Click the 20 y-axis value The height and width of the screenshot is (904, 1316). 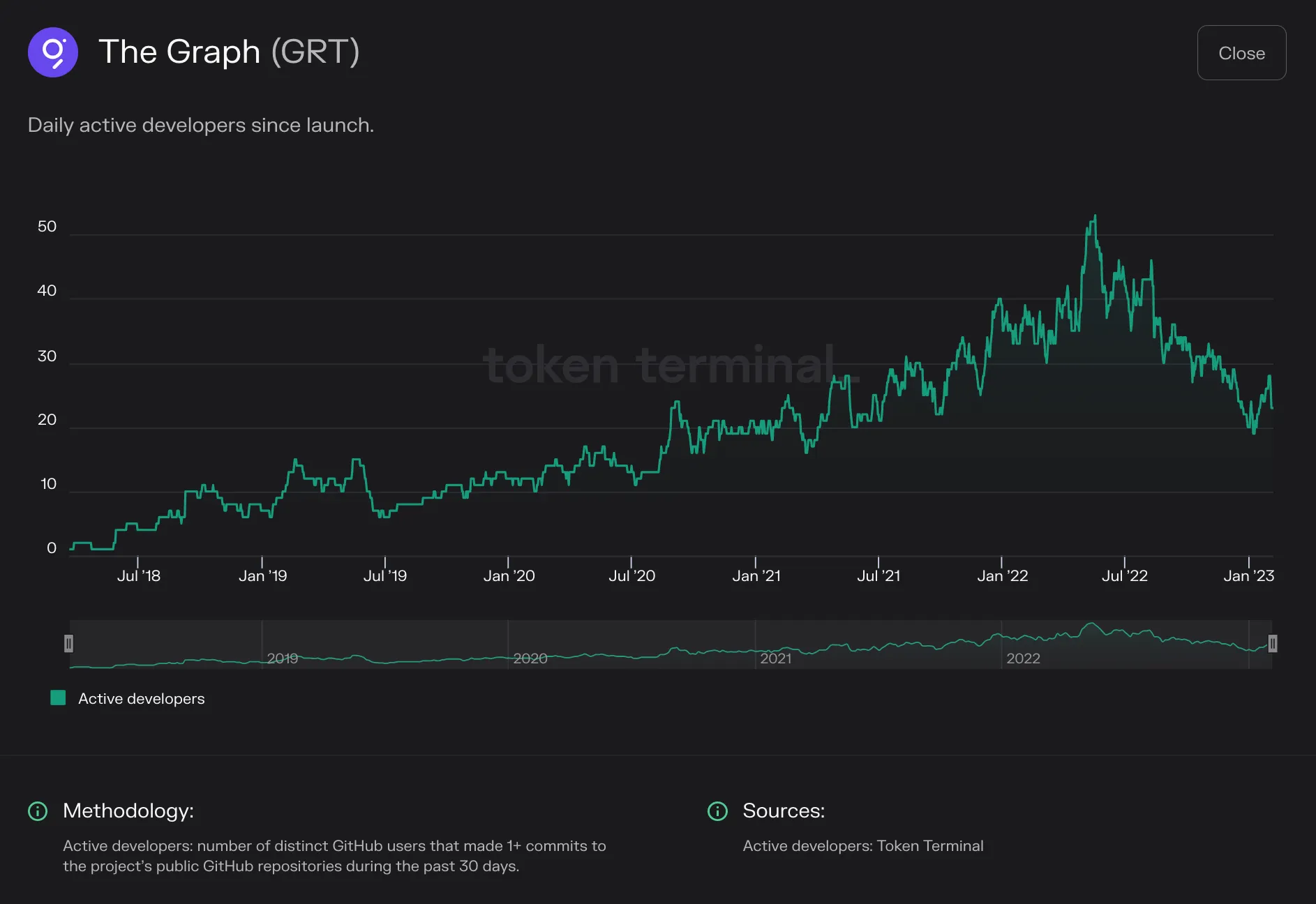47,420
